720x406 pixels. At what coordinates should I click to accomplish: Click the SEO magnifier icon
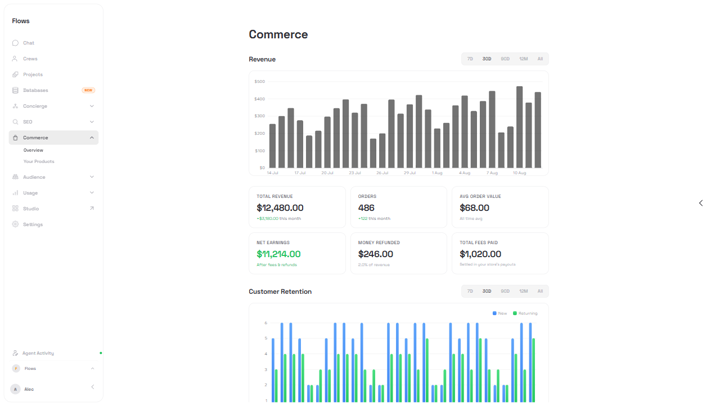[15, 122]
